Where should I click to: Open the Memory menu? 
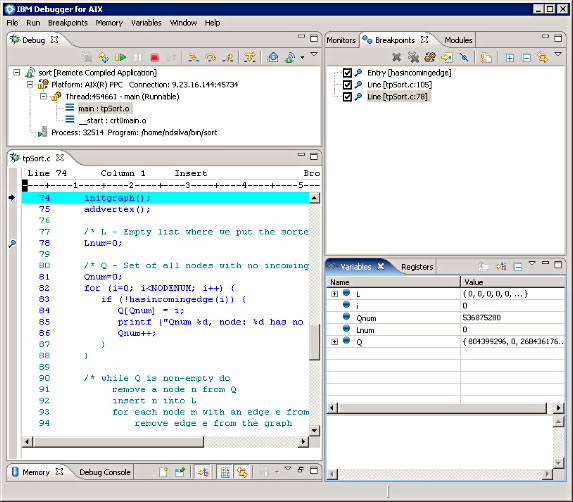109,23
